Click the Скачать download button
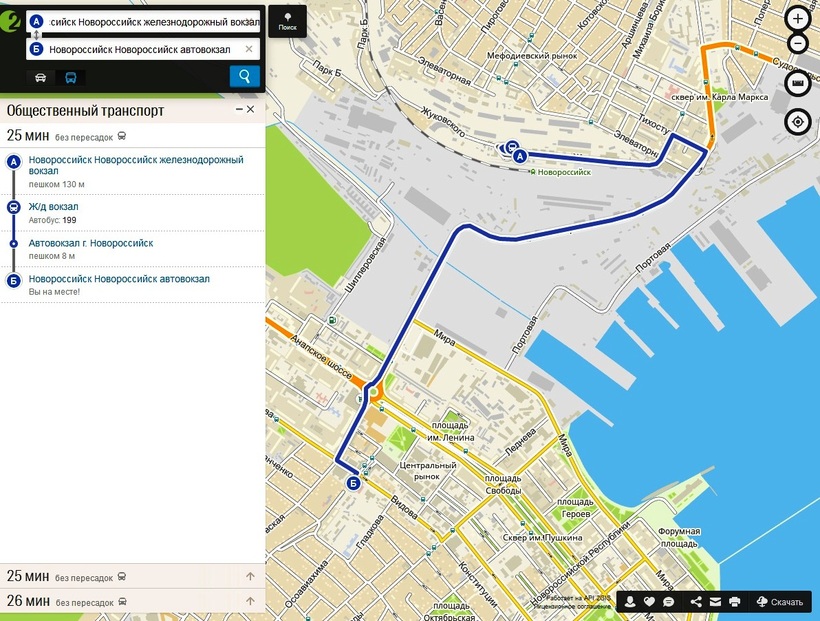The width and height of the screenshot is (820, 621). coord(780,602)
